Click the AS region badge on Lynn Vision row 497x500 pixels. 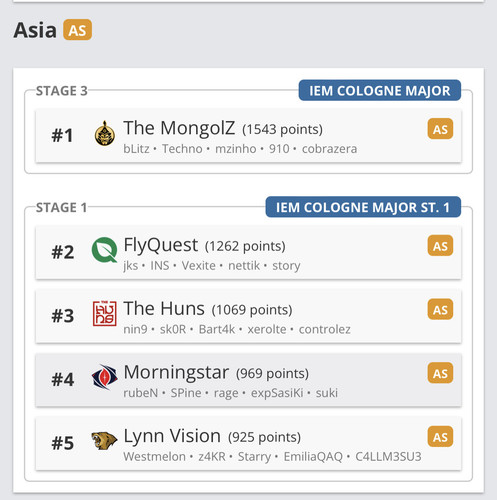point(440,437)
